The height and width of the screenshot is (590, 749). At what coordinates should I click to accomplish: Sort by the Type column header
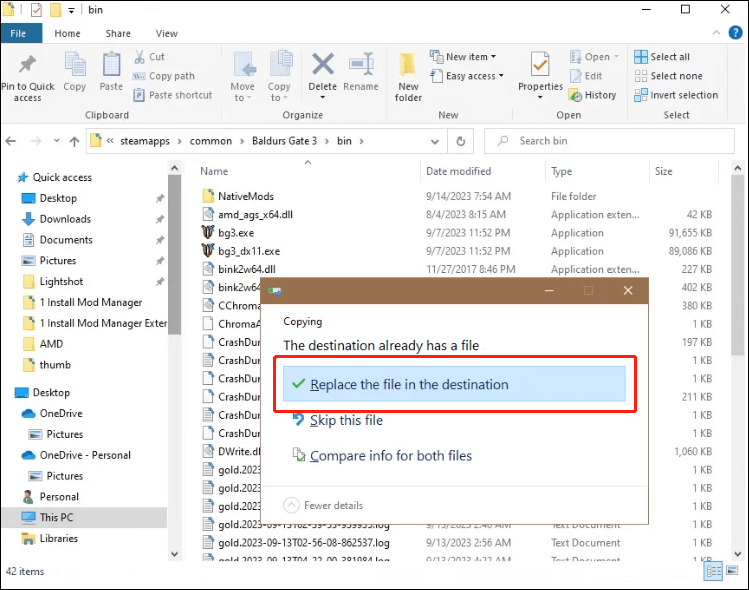pos(561,172)
